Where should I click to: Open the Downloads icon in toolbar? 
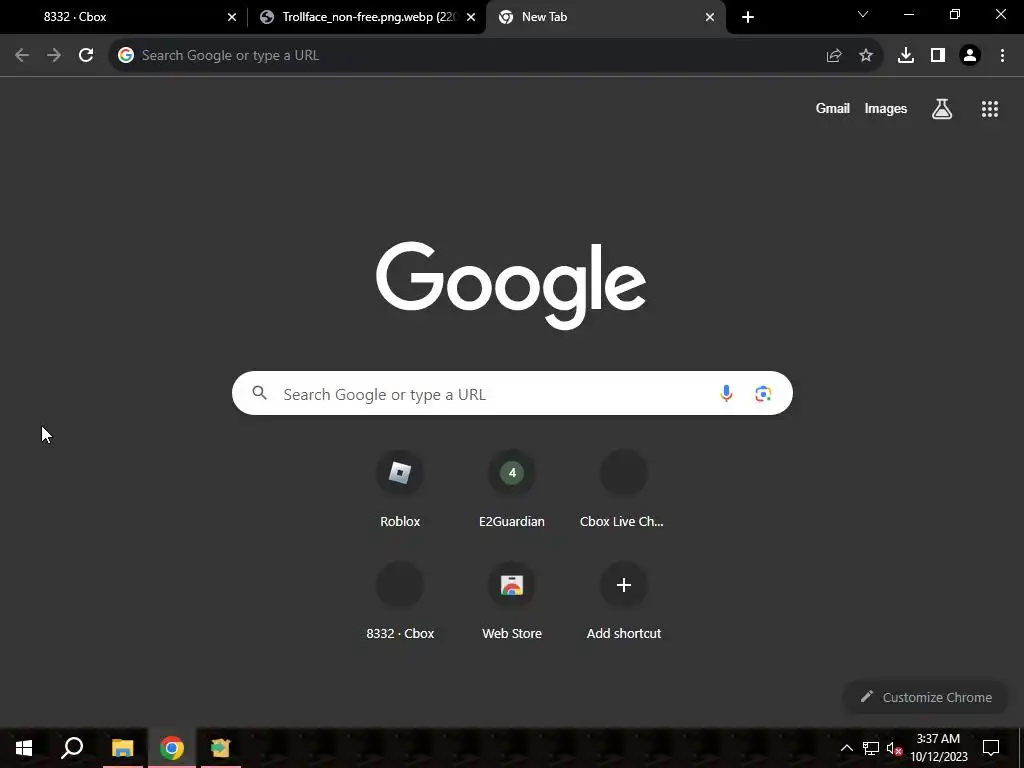pos(906,56)
